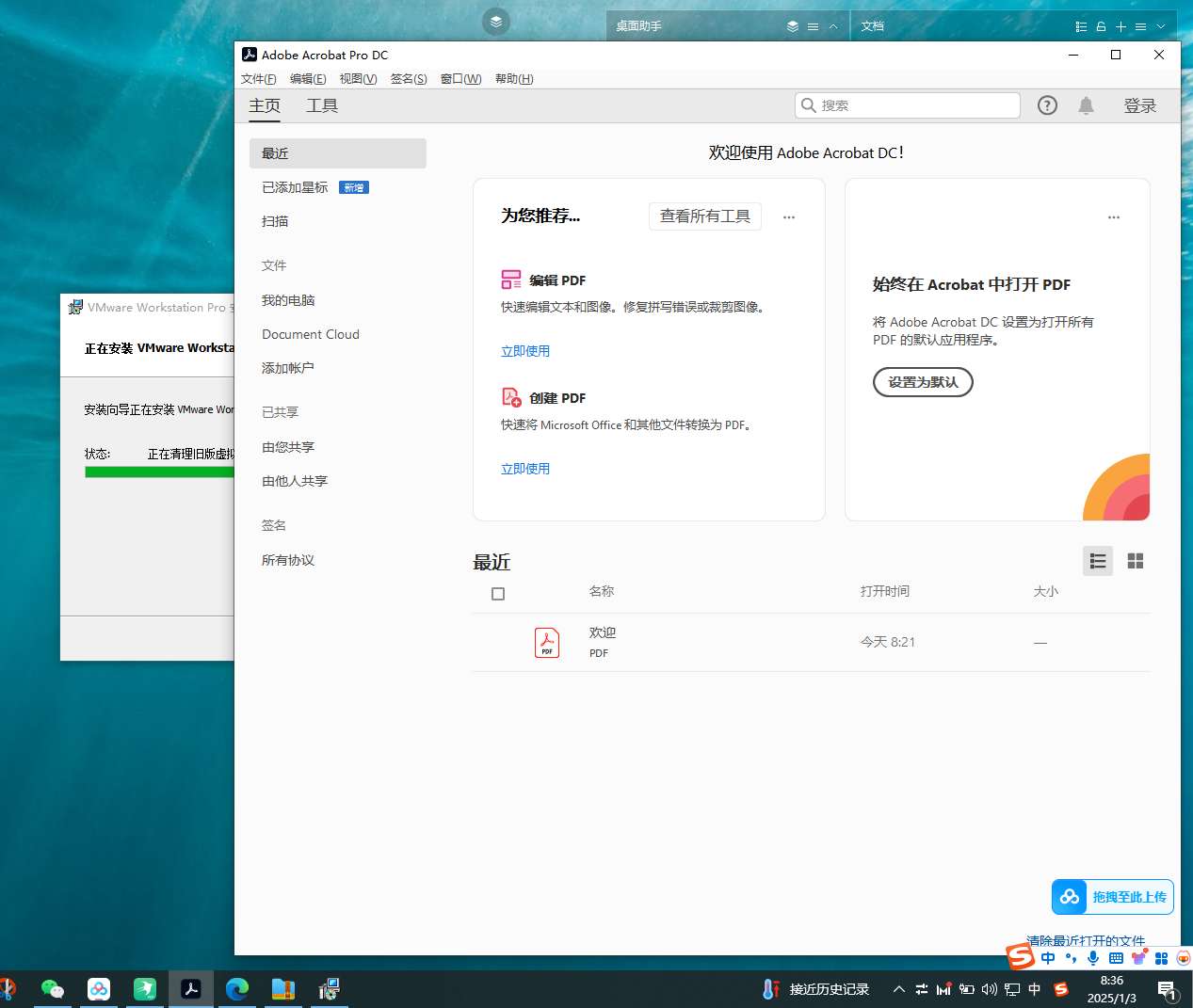Collapse the 桌面助手 widget with the chevron

833,26
